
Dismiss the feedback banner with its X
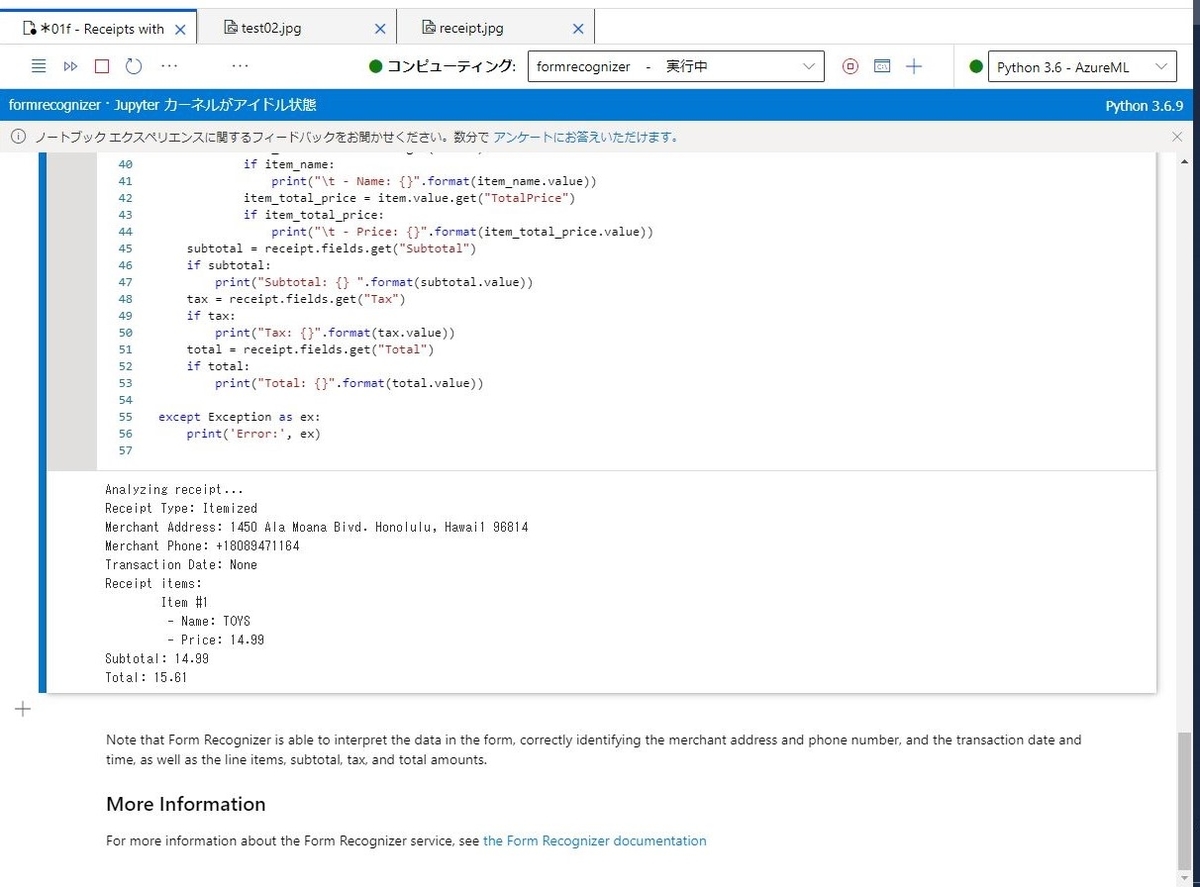[x=1177, y=137]
